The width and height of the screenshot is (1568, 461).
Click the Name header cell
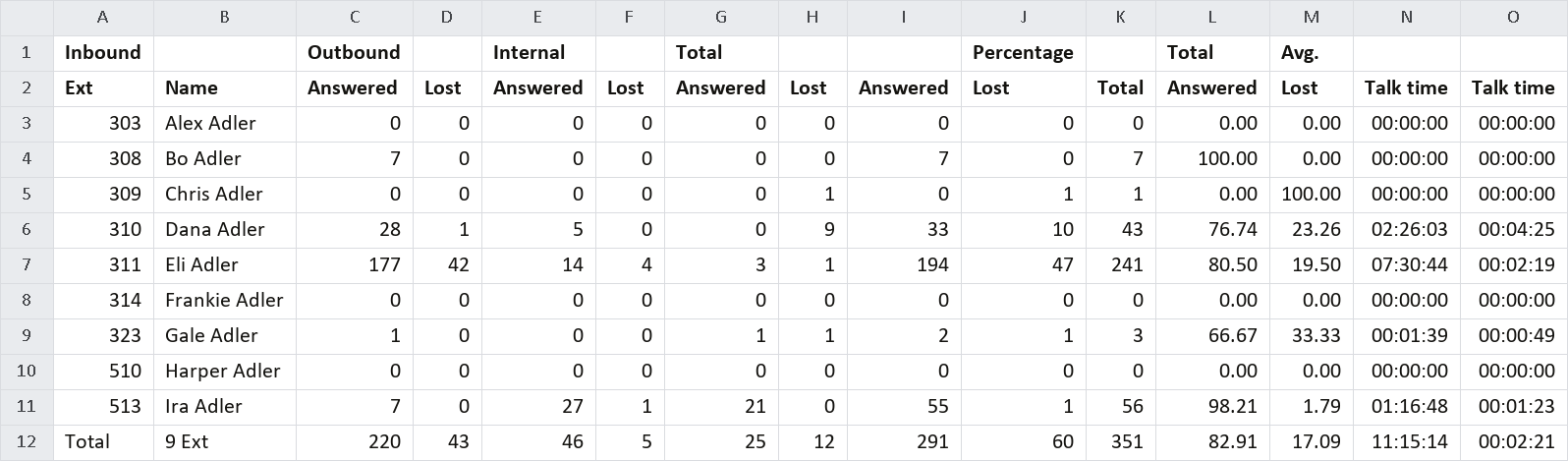pos(225,88)
